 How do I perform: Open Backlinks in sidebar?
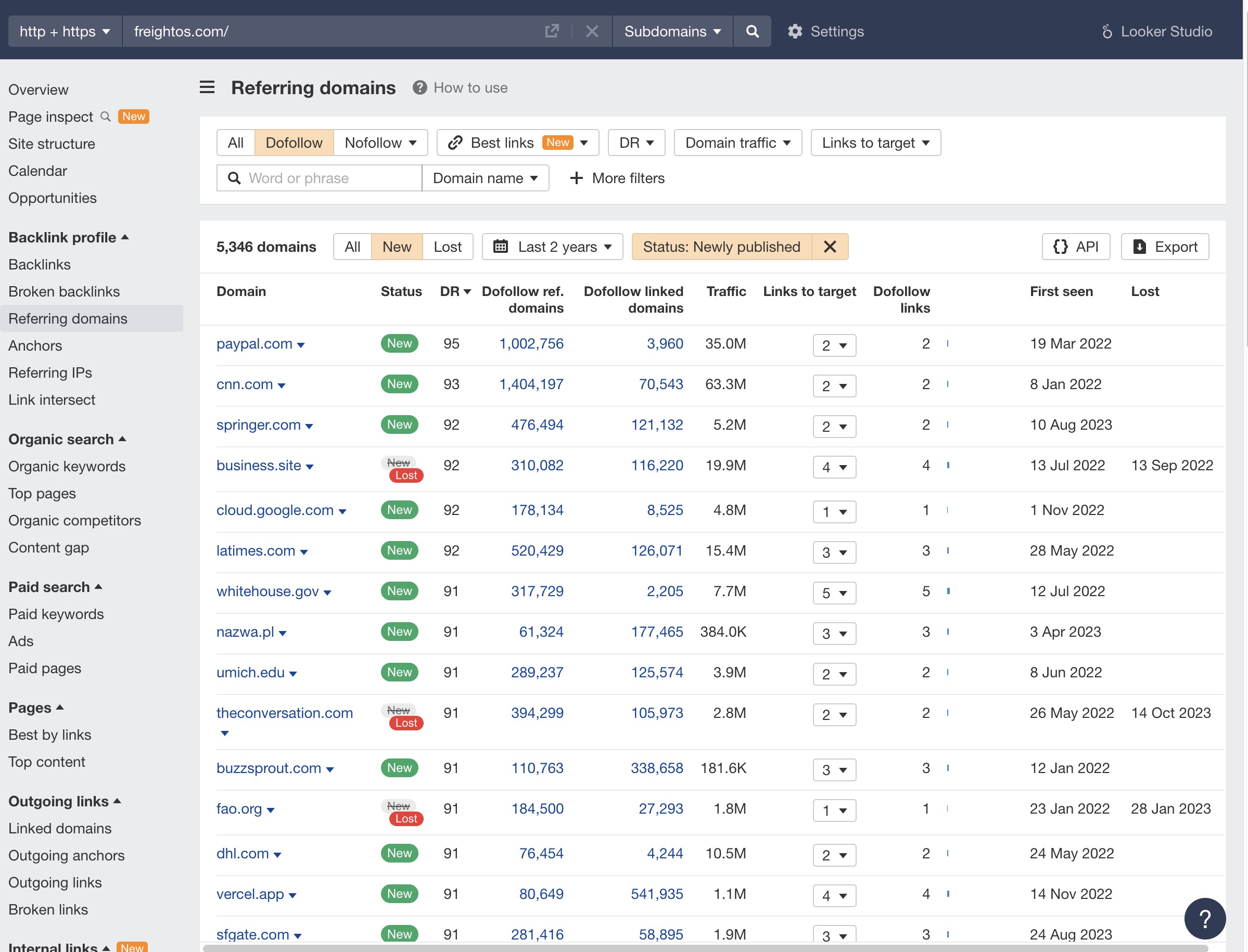(x=39, y=264)
